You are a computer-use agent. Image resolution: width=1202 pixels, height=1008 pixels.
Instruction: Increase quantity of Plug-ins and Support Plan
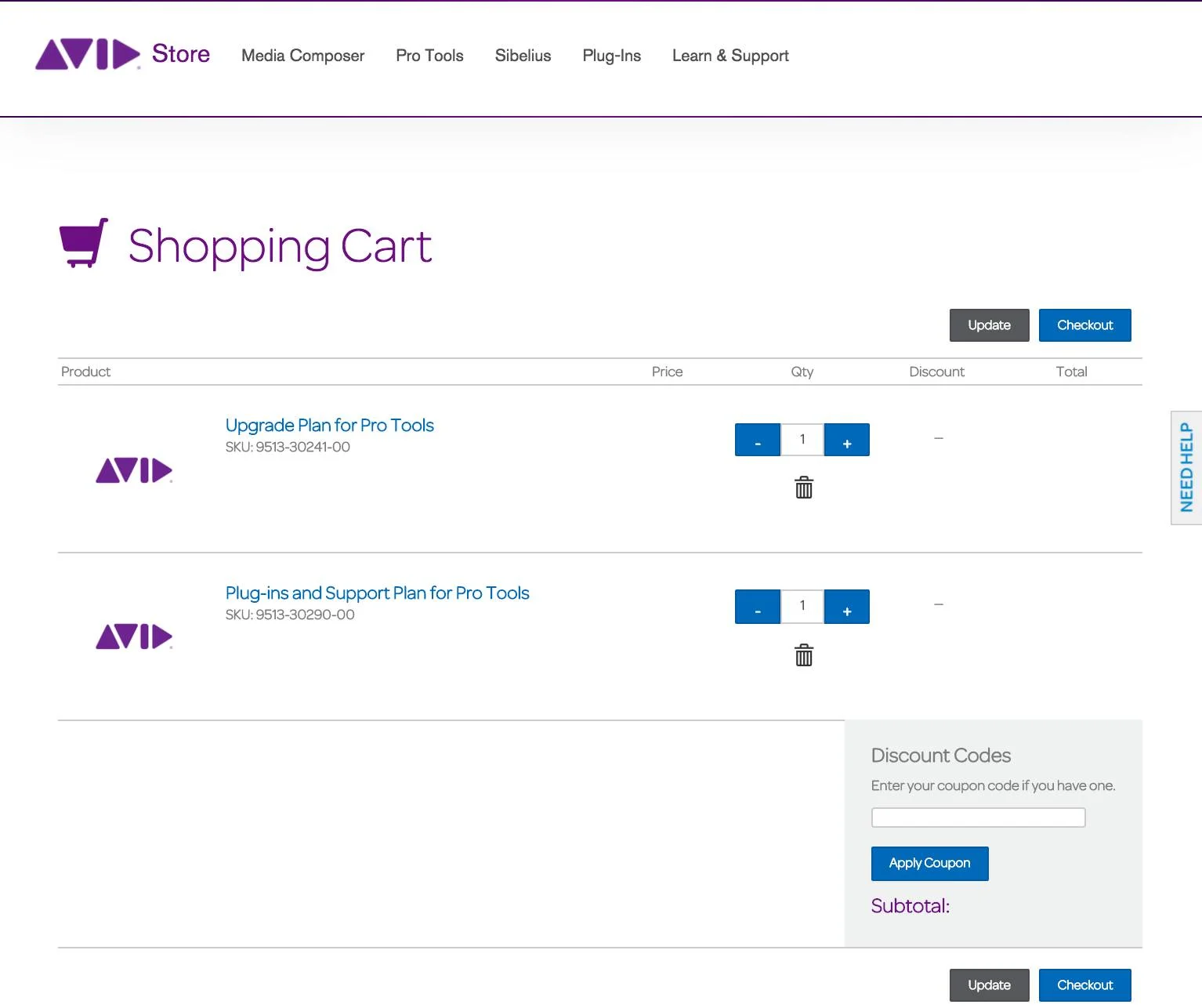pyautogui.click(x=847, y=607)
